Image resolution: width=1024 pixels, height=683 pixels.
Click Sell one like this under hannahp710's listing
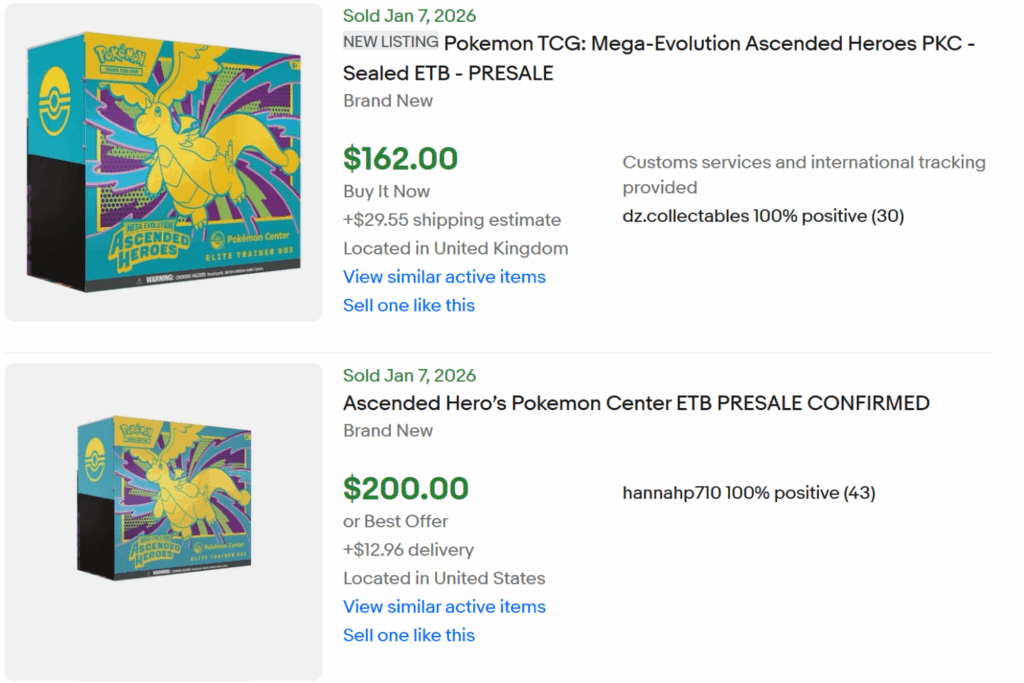pos(409,635)
